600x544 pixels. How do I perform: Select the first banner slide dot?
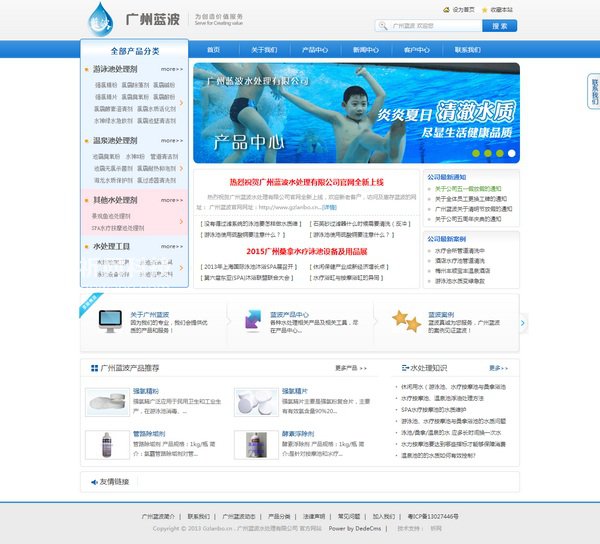click(476, 153)
